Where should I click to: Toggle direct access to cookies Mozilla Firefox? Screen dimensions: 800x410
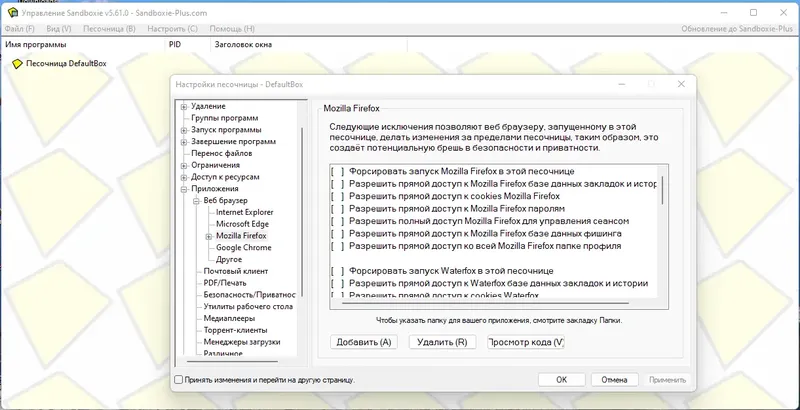[337, 196]
